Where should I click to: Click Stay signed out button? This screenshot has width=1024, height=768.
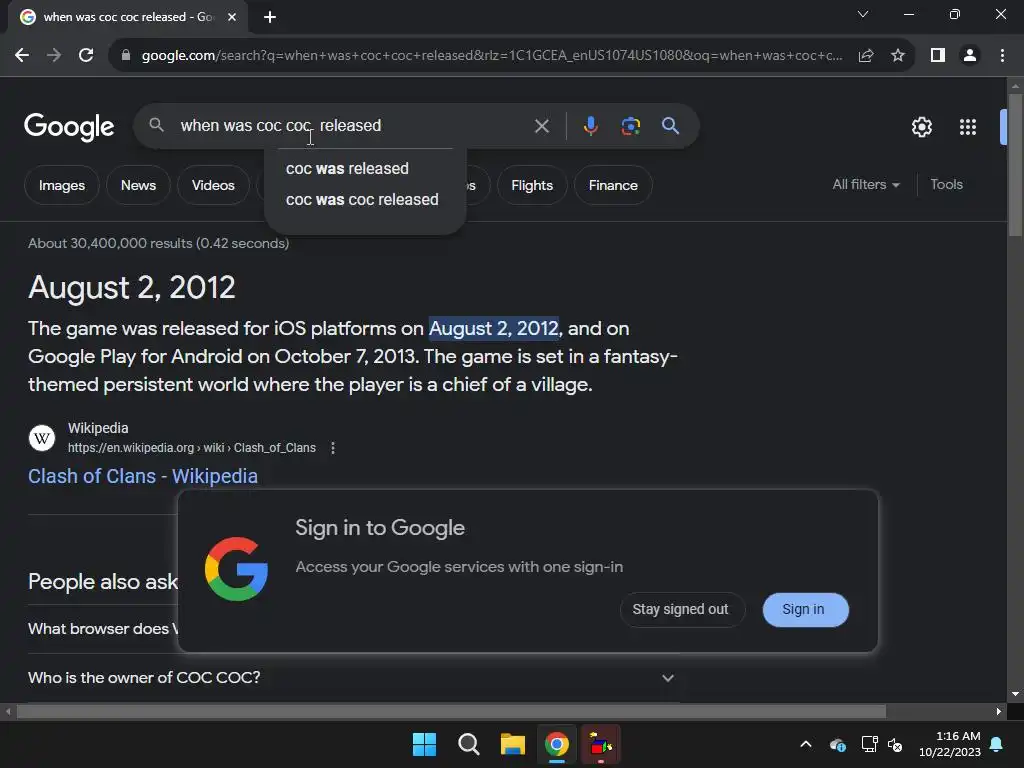pyautogui.click(x=680, y=609)
